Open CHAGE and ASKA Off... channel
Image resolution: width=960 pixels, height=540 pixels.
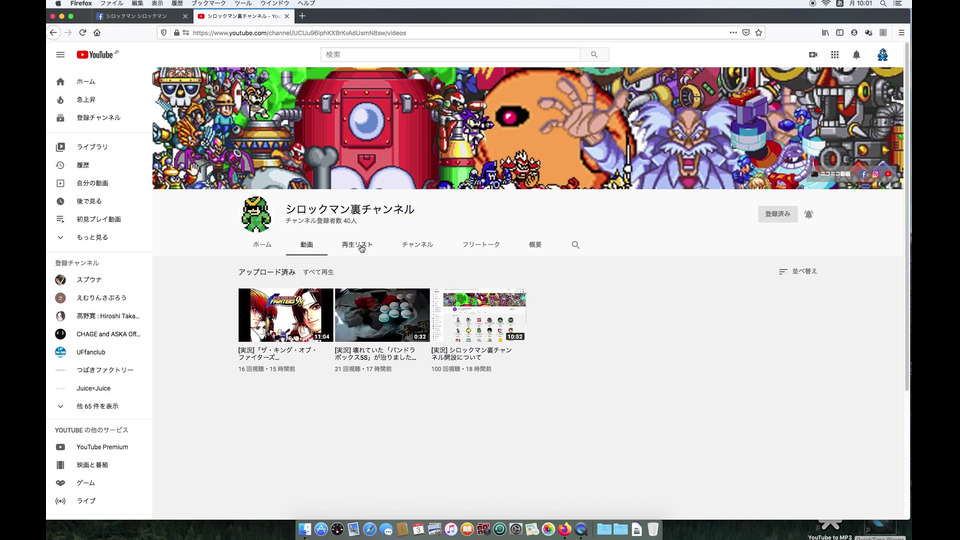[99, 334]
